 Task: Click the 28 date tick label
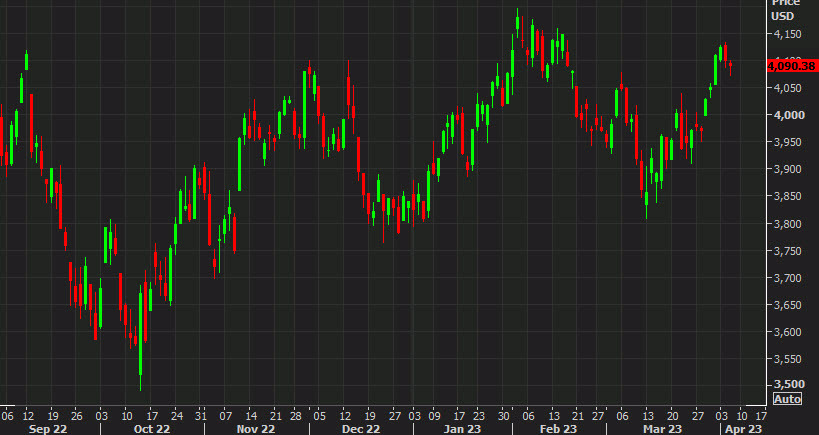(296, 416)
